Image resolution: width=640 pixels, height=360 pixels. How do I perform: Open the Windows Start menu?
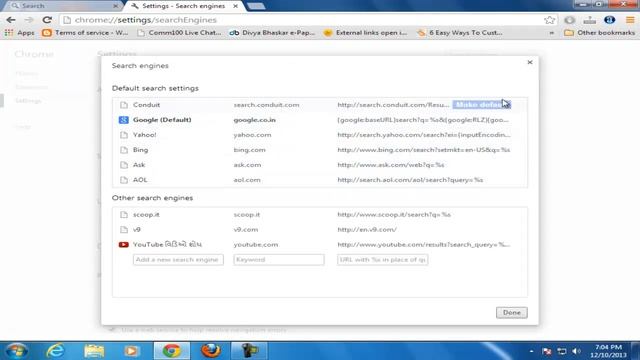click(x=17, y=351)
